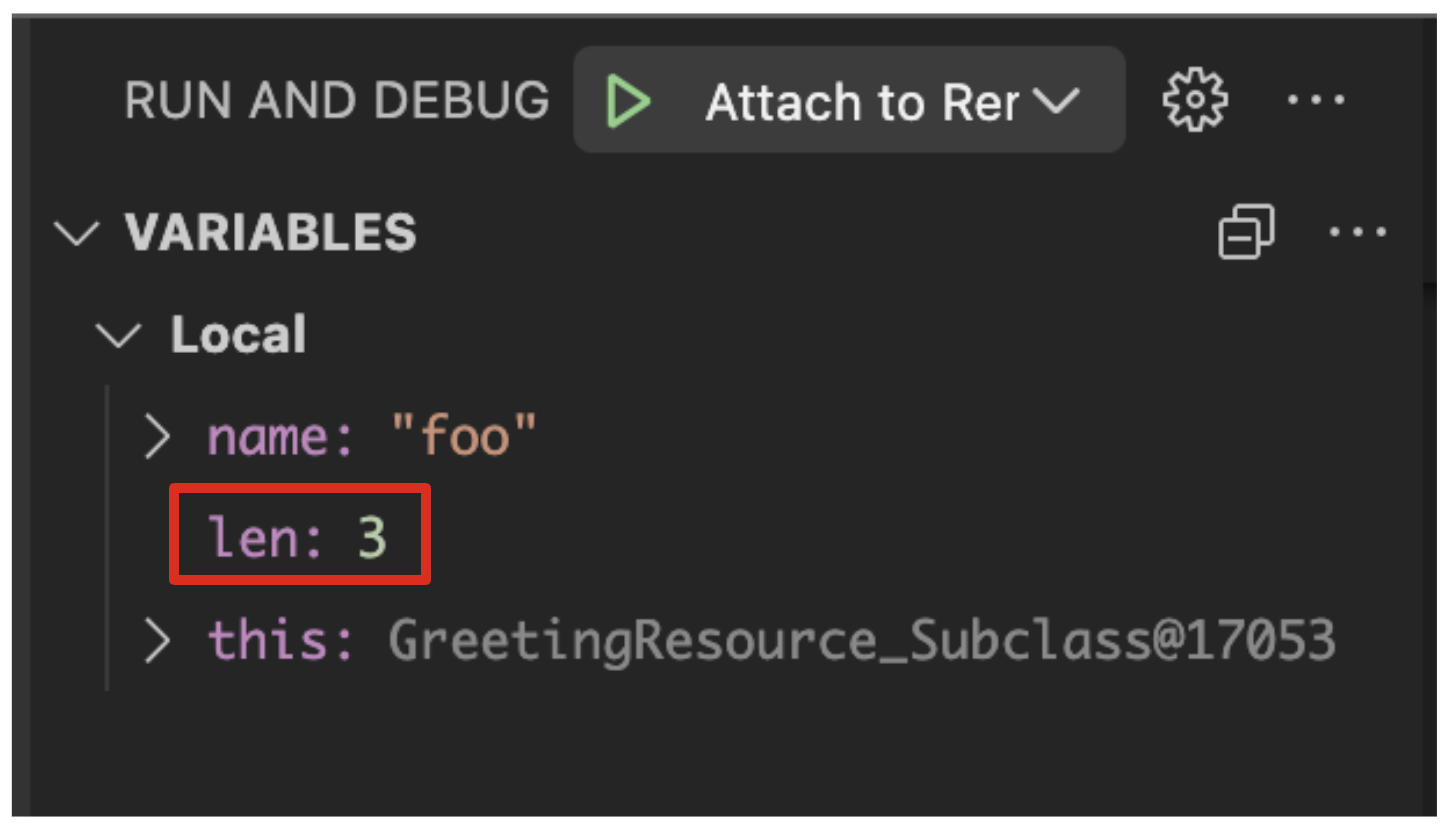This screenshot has height=826, width=1446.
Task: Open the Attach to Rer configuration dropdown
Action: pos(862,101)
